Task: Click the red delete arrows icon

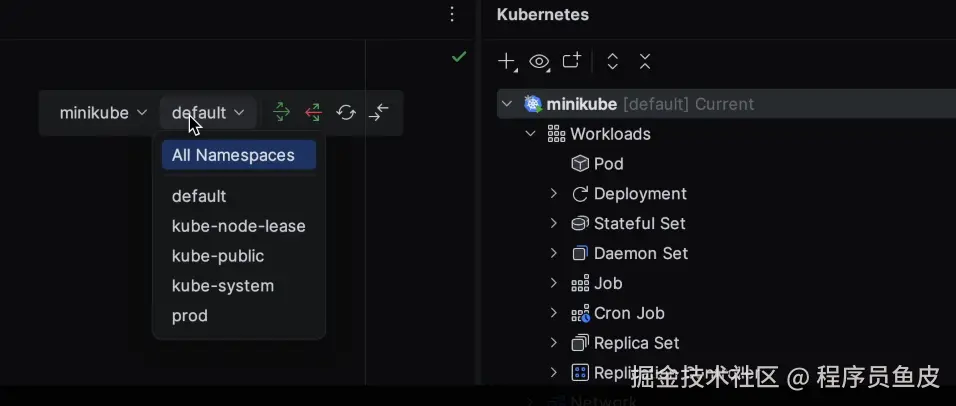Action: click(313, 112)
